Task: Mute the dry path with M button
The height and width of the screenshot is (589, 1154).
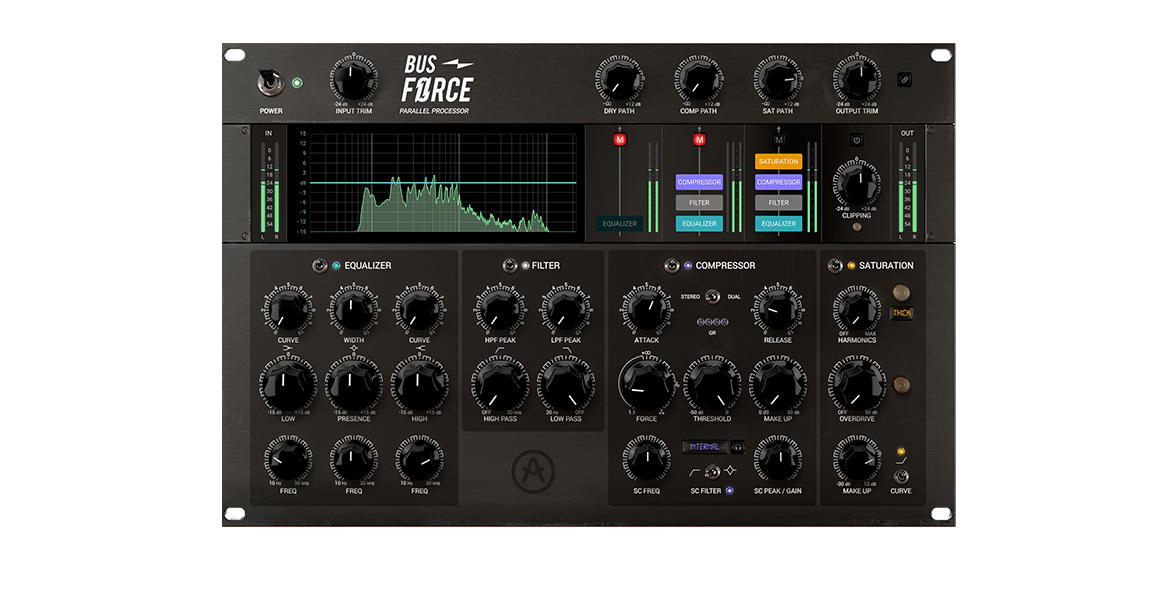Action: pos(619,140)
